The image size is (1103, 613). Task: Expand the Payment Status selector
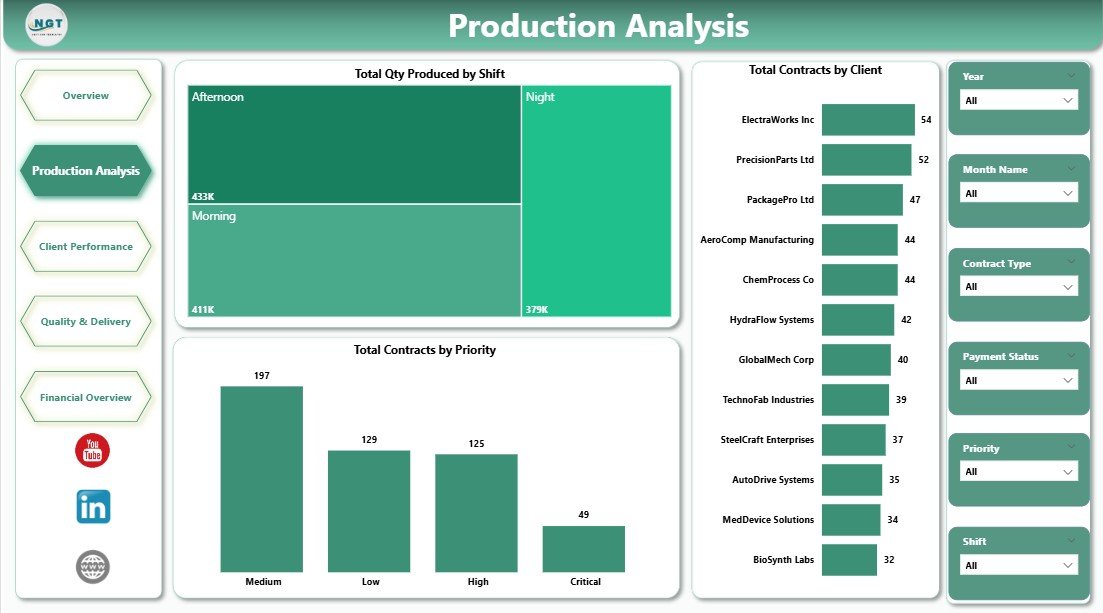[x=1018, y=380]
